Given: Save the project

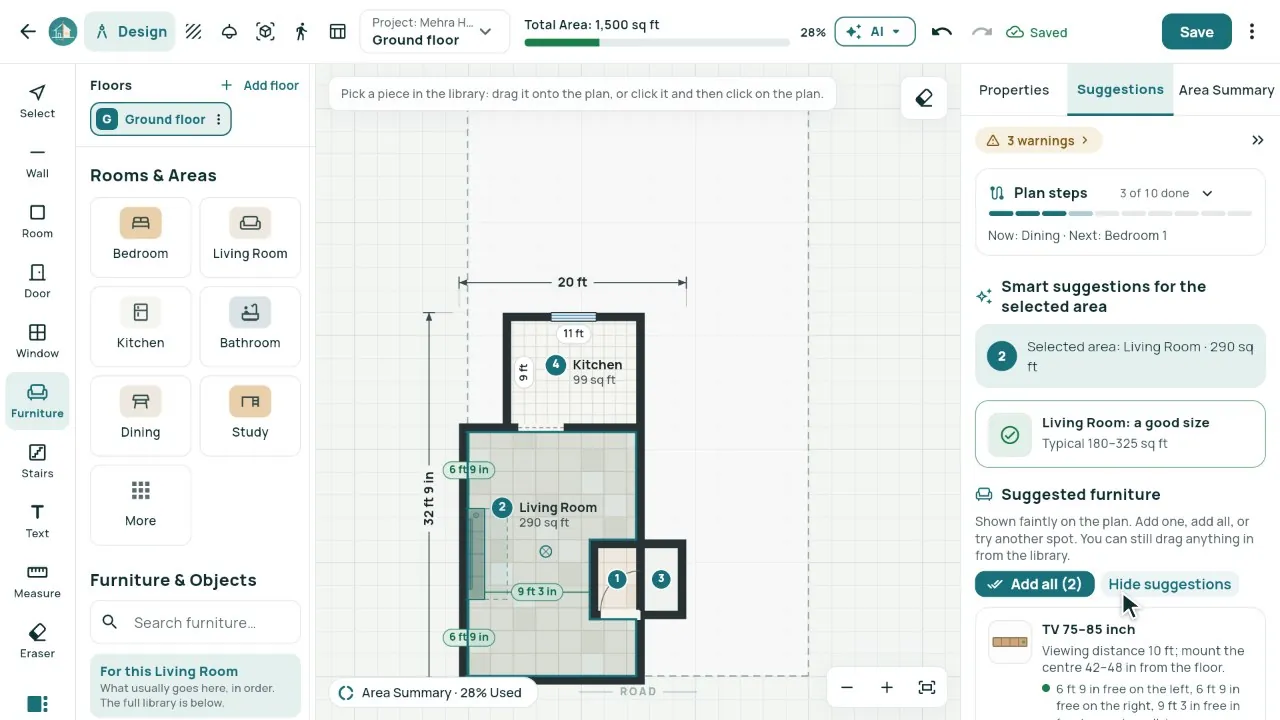Looking at the screenshot, I should [1196, 32].
